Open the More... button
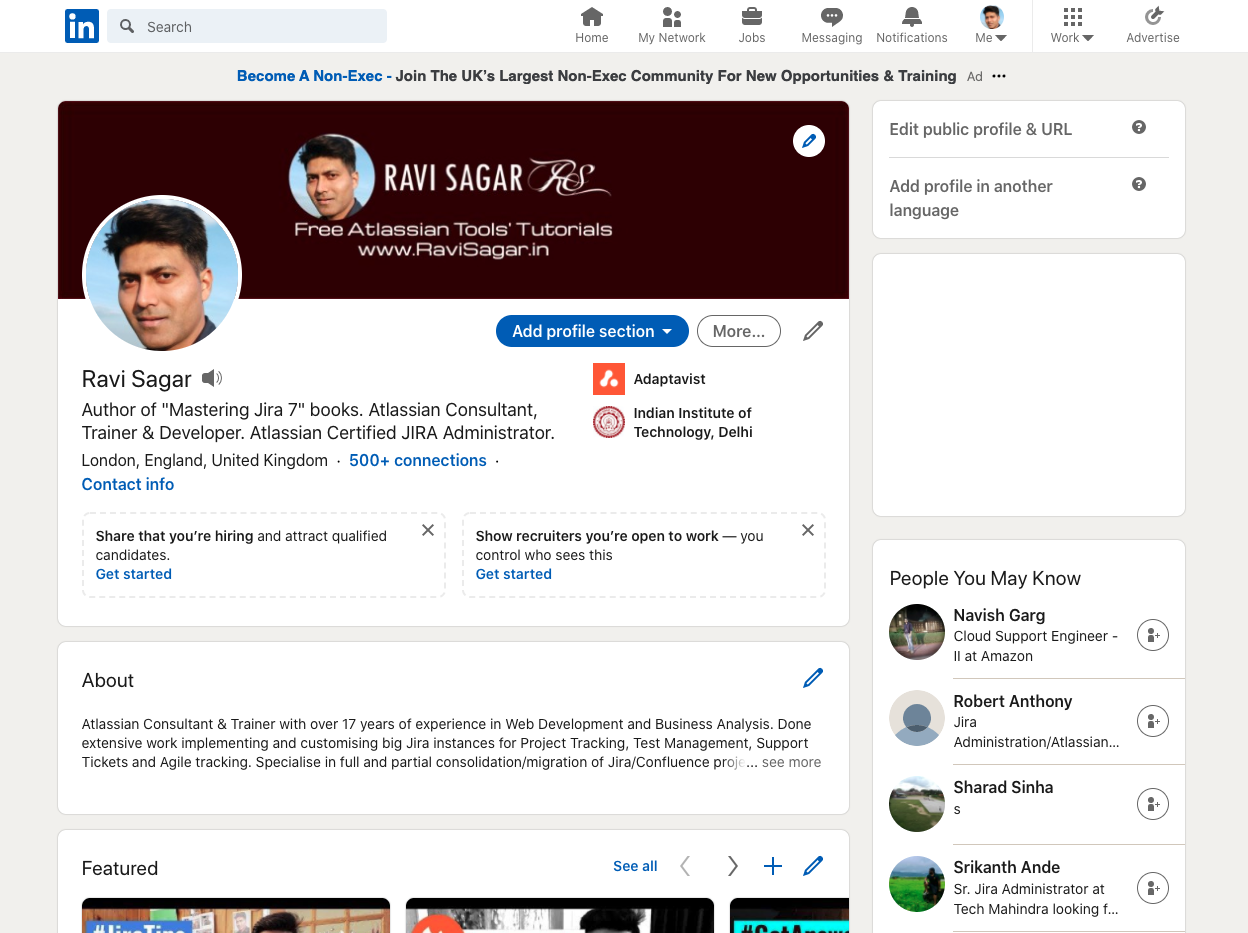This screenshot has width=1248, height=933. coord(739,331)
